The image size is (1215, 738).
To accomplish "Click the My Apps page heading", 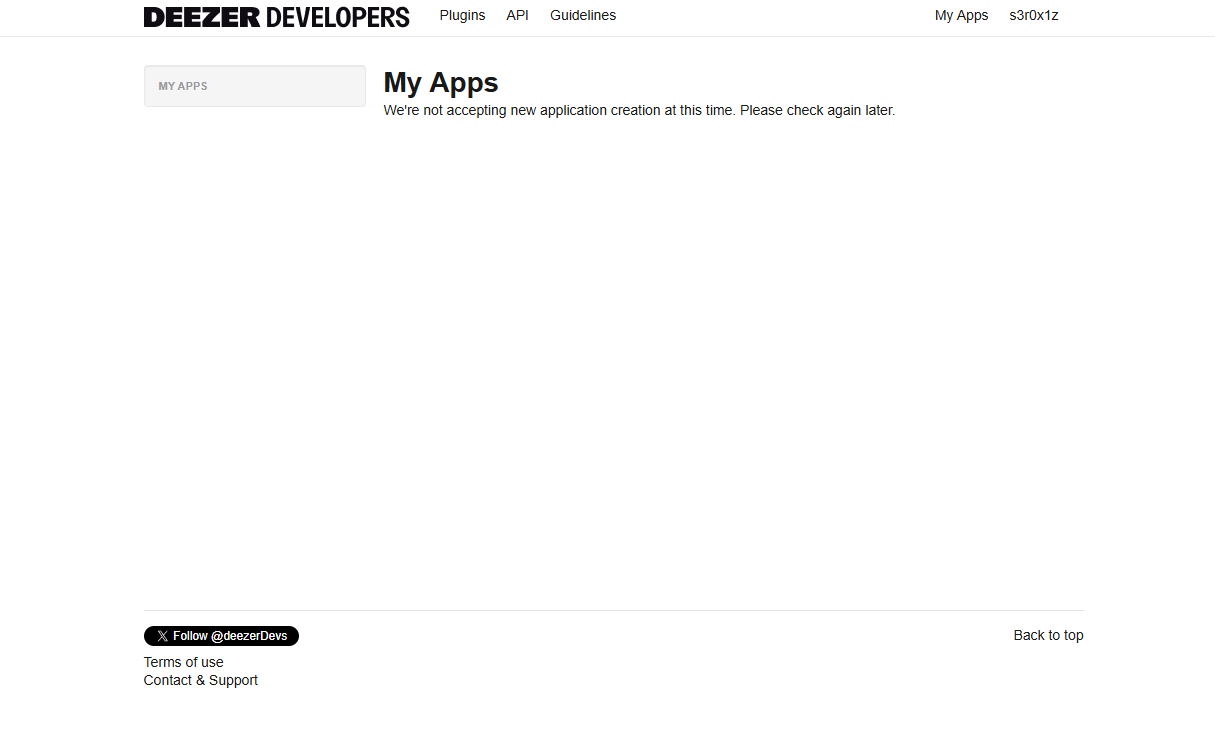I will pos(441,82).
